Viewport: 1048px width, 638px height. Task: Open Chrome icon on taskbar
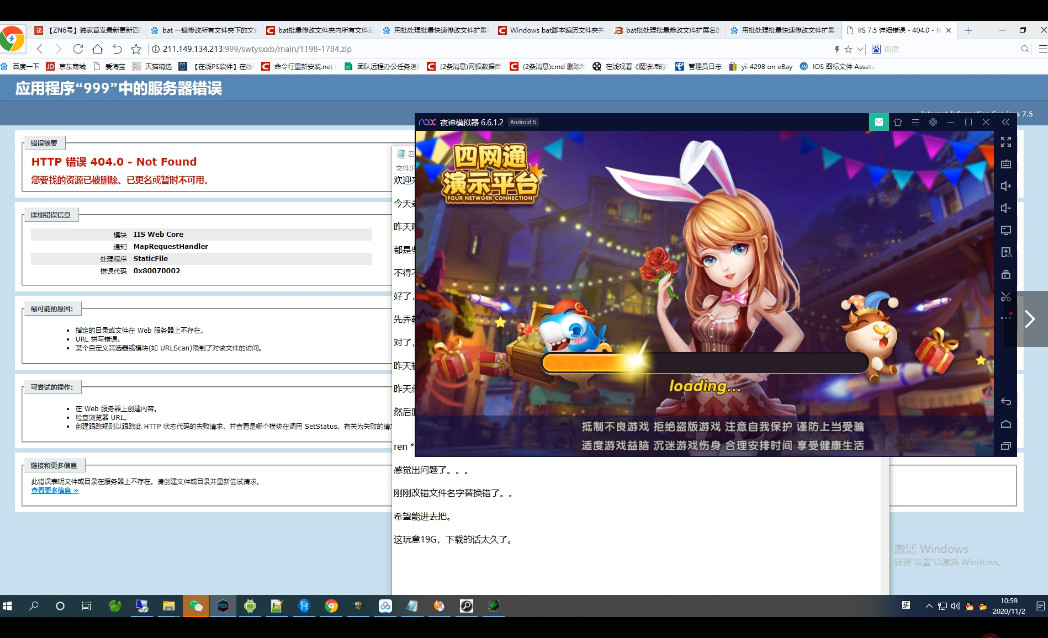pyautogui.click(x=331, y=606)
